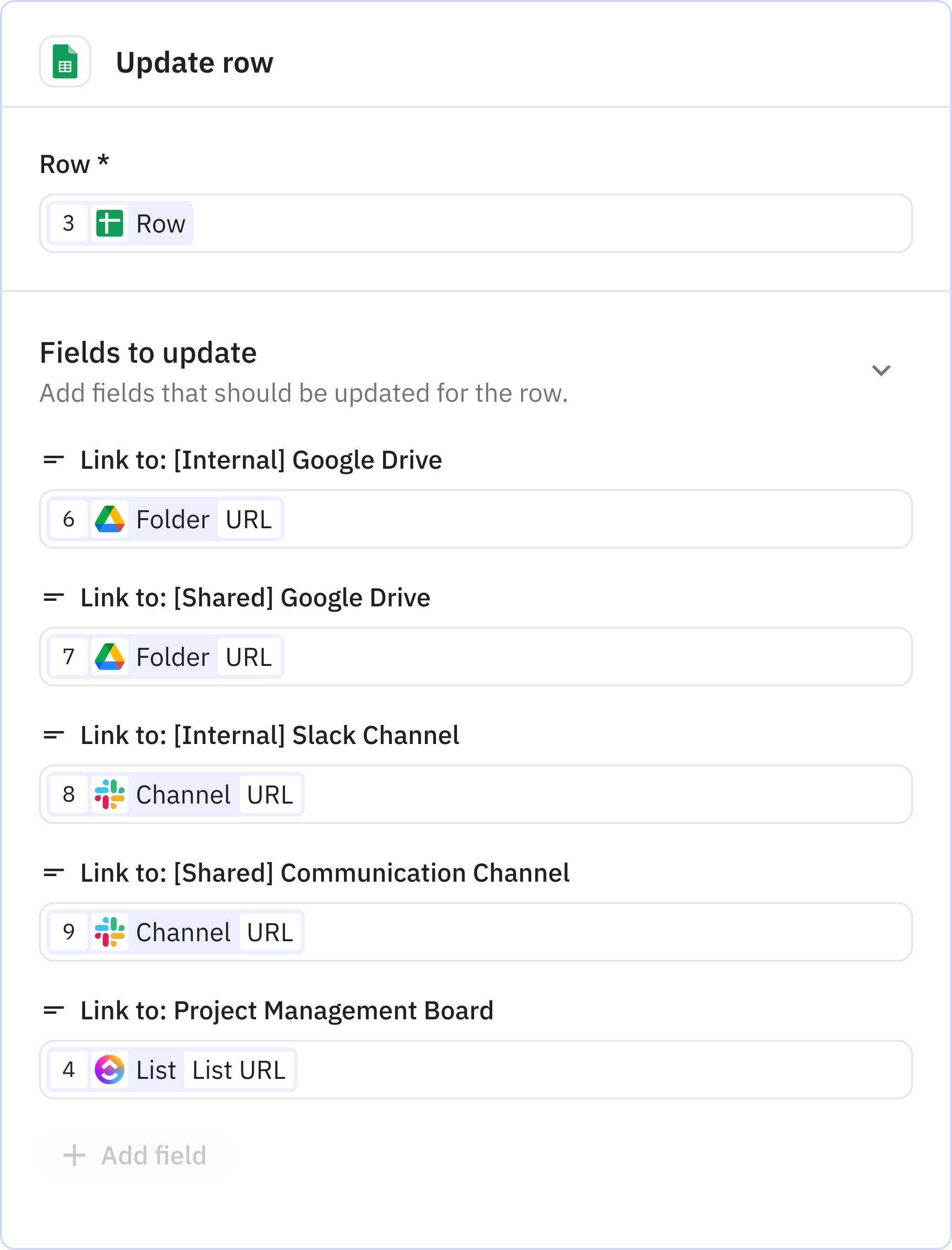952x1250 pixels.
Task: Click the mapping icon beside Link to: [Internal] Slack Channel
Action: 54,735
